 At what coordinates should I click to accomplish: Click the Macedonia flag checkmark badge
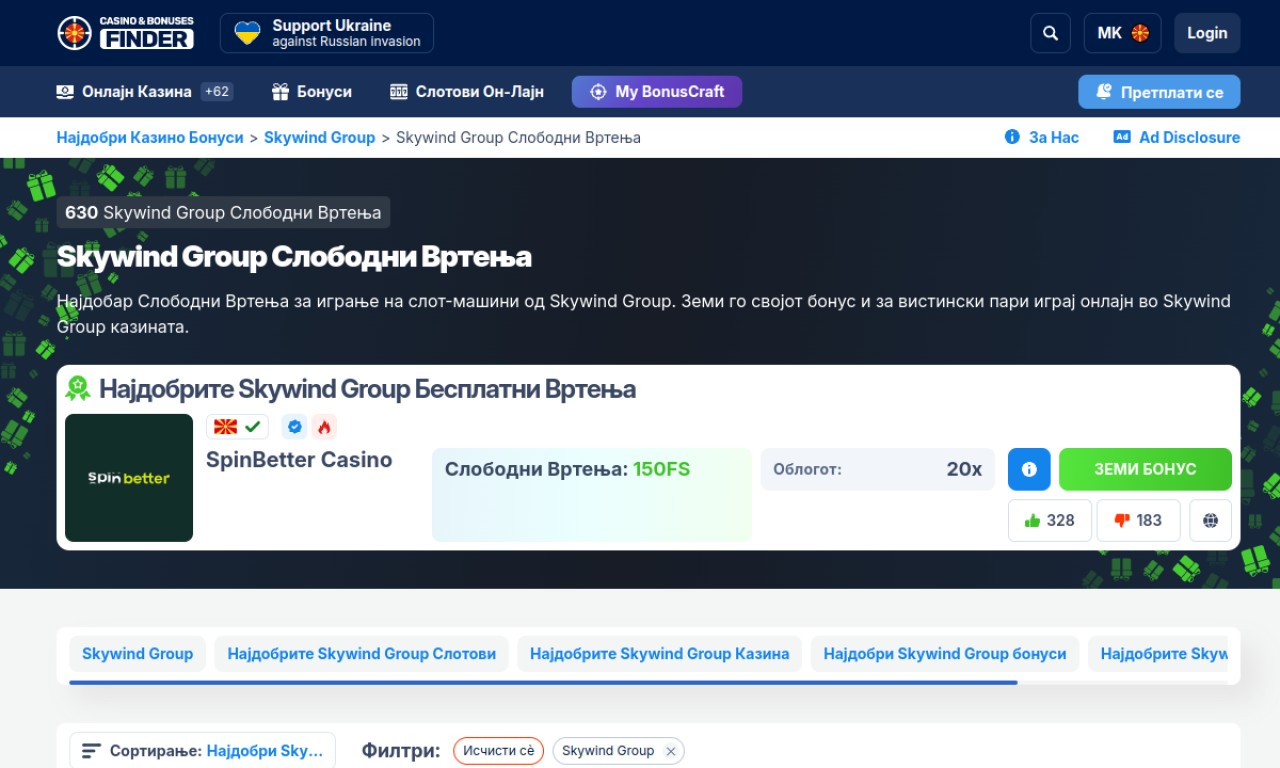[237, 427]
